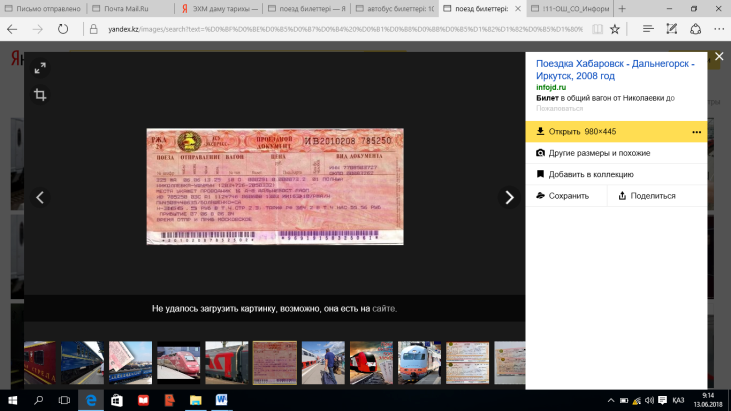This screenshot has height=411, width=731.
Task: Click Пожаловаться link
Action: point(559,109)
